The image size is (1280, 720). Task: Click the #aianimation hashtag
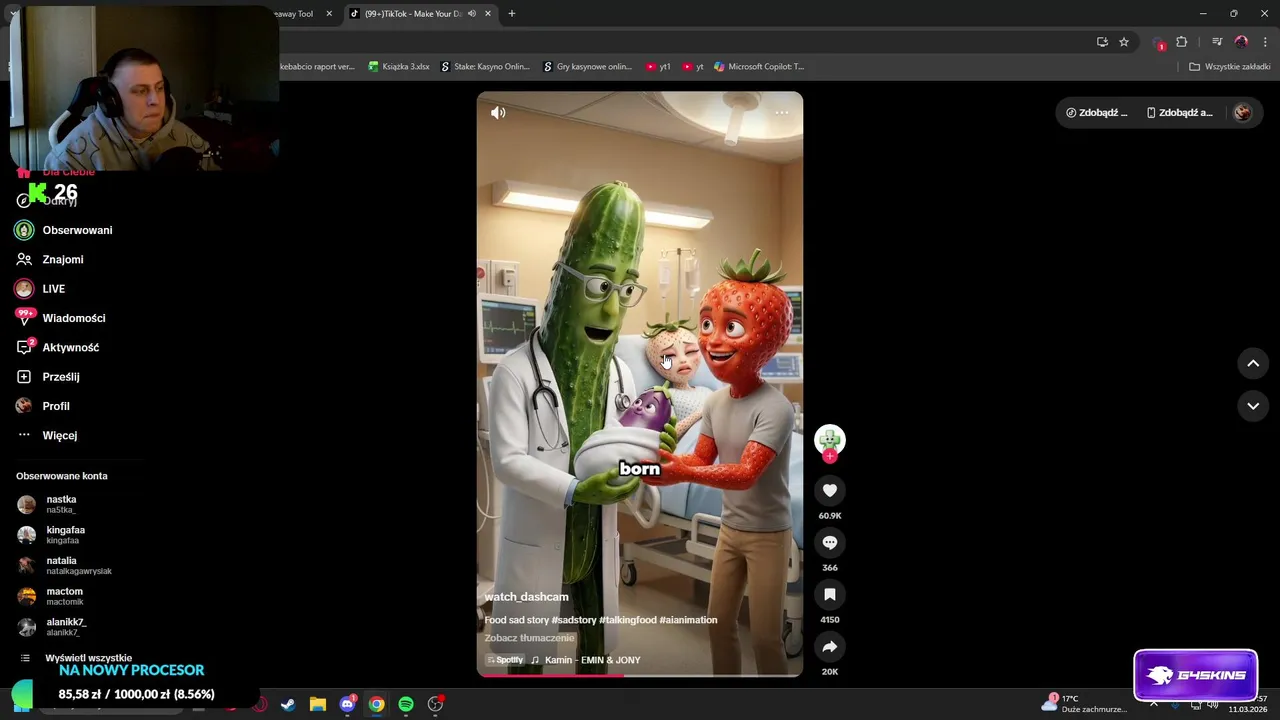688,620
